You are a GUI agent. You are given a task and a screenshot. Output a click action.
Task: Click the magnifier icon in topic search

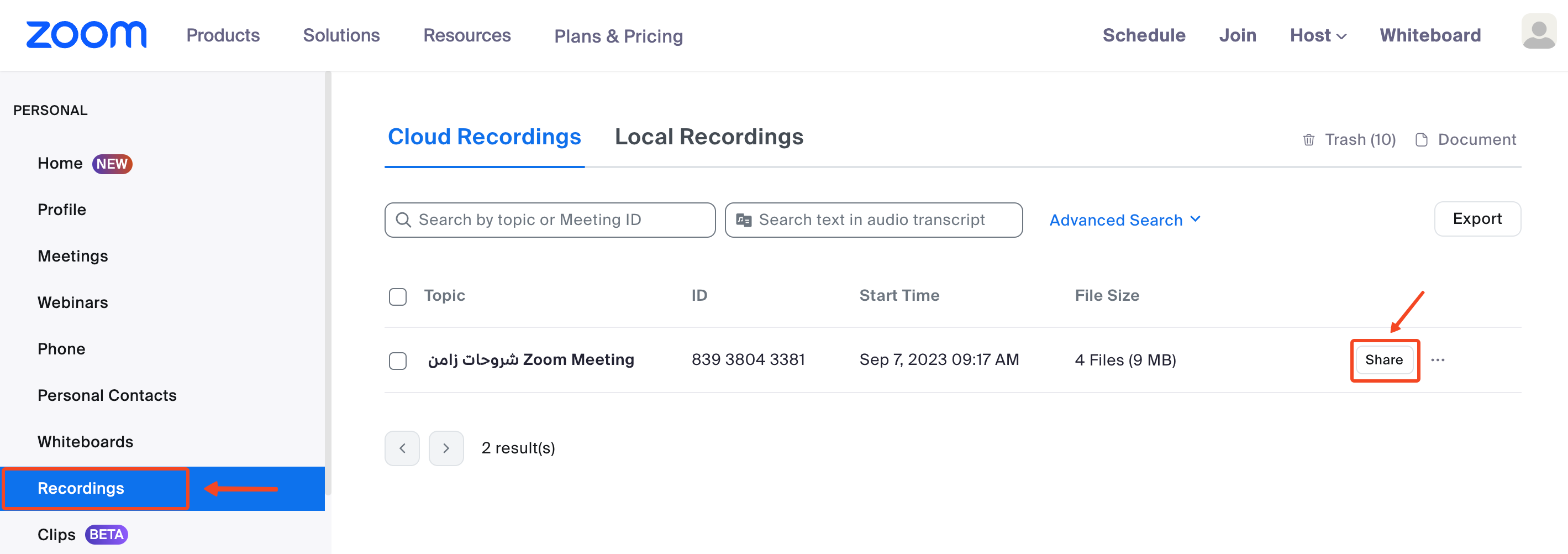tap(403, 219)
